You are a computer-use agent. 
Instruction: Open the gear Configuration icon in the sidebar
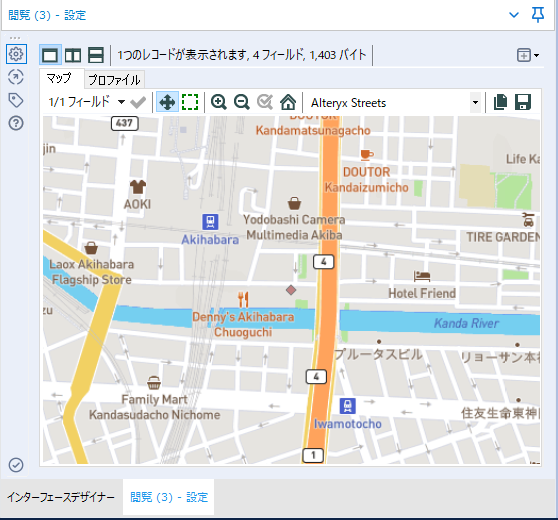click(x=16, y=54)
